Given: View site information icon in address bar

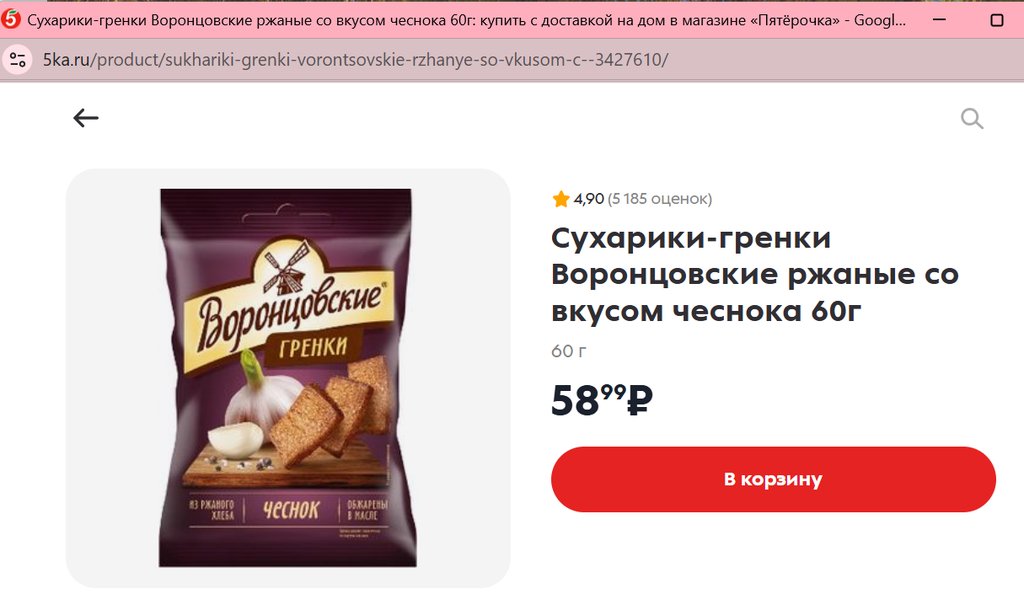Looking at the screenshot, I should 18,60.
